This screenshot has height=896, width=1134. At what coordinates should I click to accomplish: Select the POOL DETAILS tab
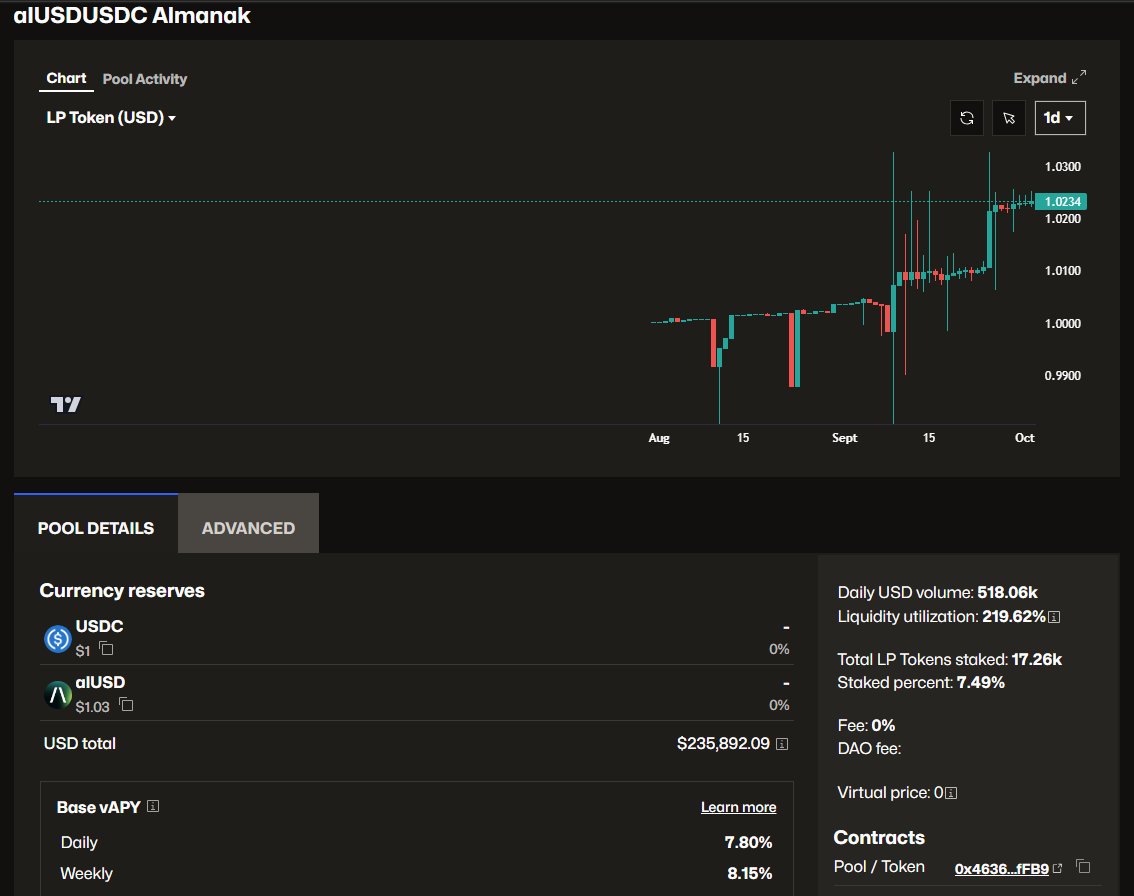(x=95, y=529)
